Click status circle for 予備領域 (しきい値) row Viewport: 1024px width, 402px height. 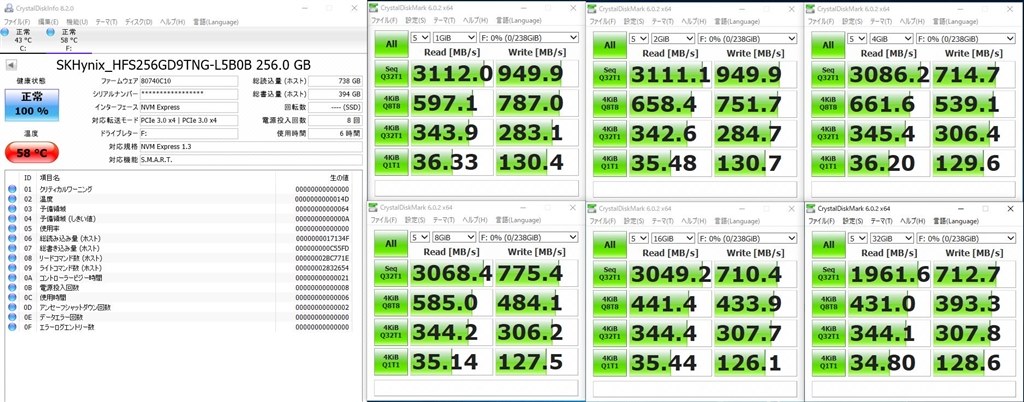point(12,219)
